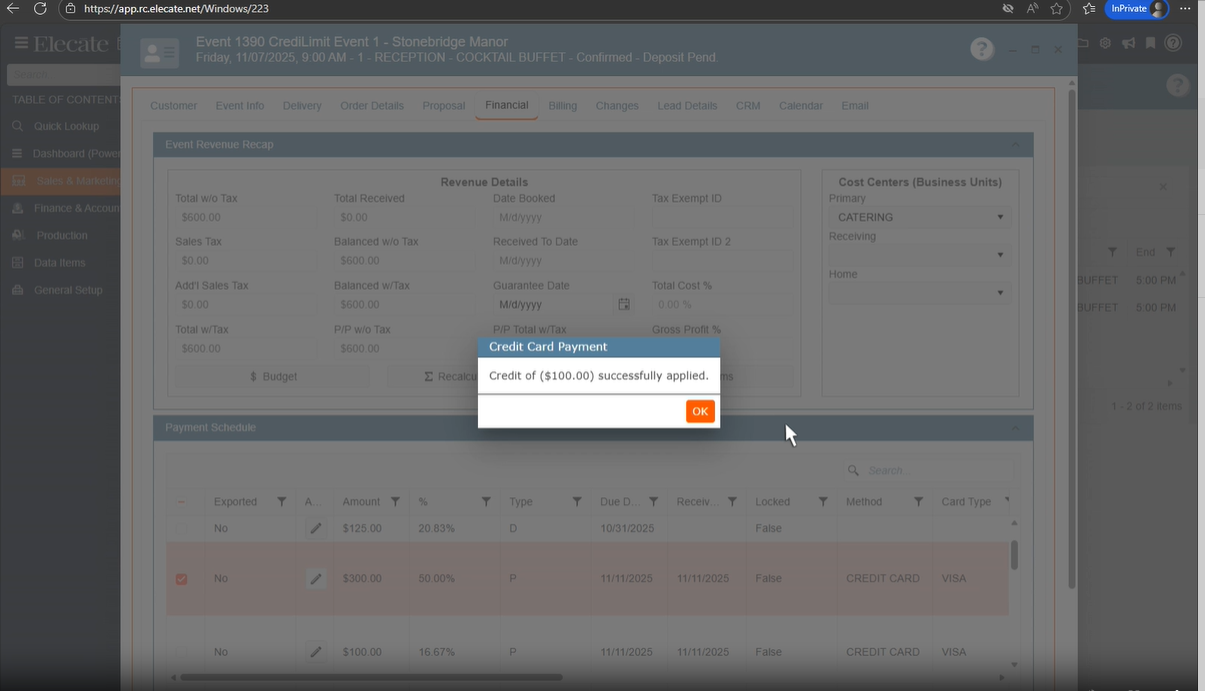Toggle the select-all checkbox in payment header

[181, 502]
